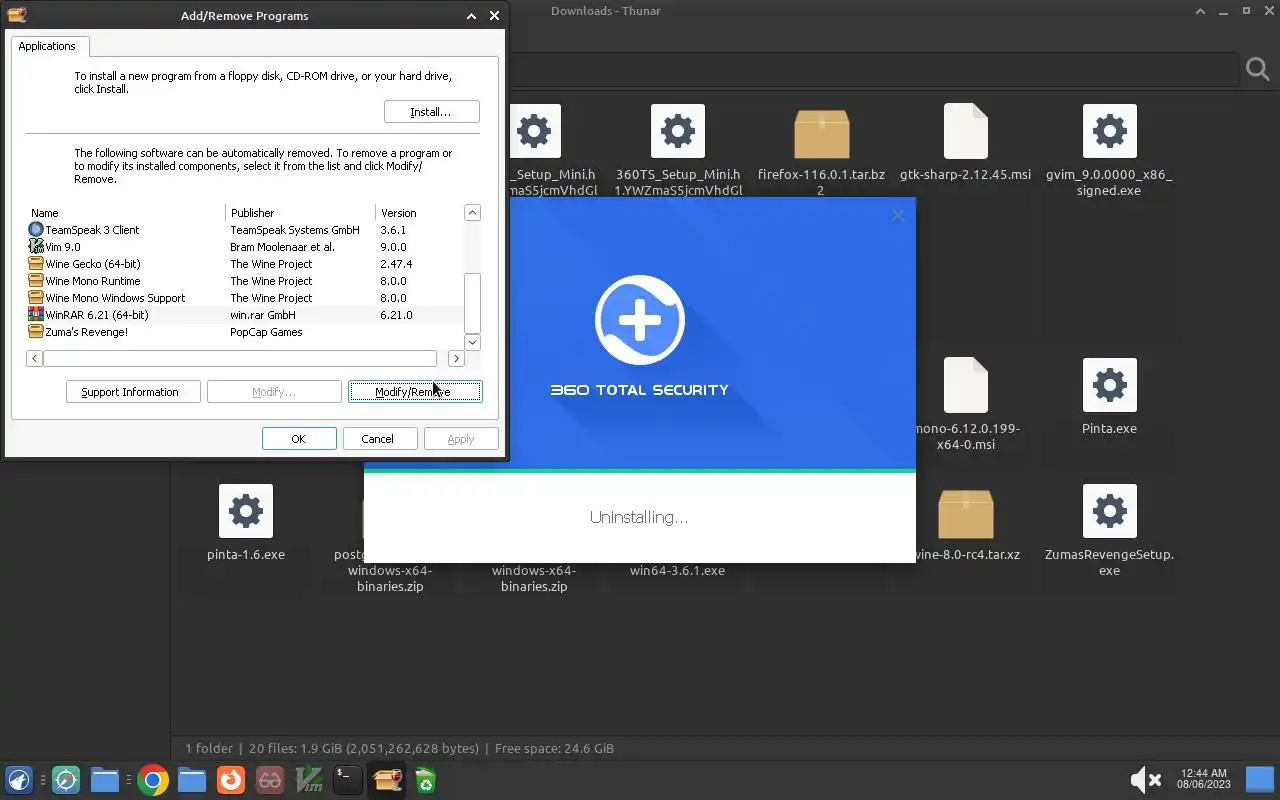Open the wolf logo menu in taskbar
The width and height of the screenshot is (1280, 800).
19,780
